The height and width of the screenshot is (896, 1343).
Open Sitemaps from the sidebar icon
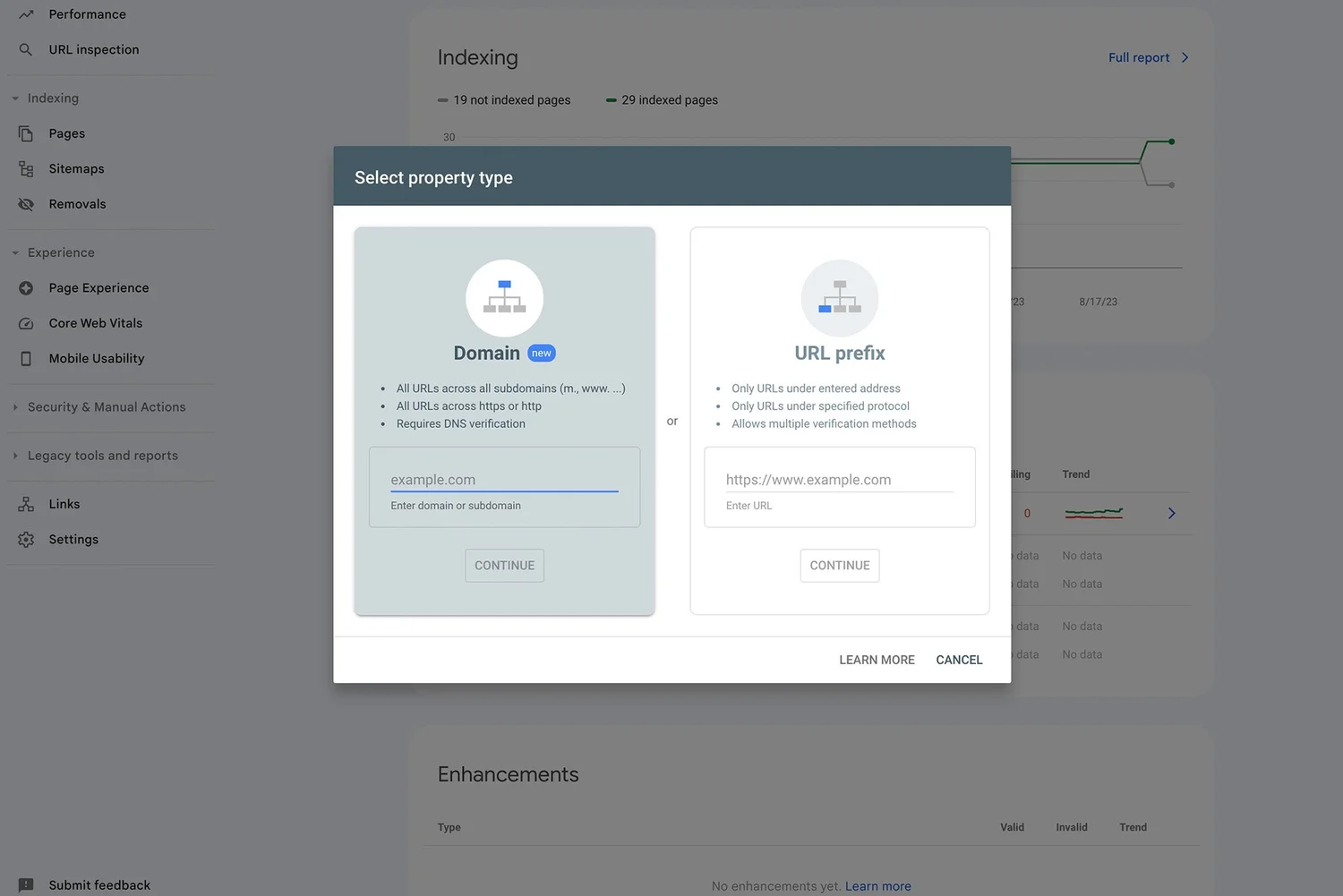click(x=27, y=168)
